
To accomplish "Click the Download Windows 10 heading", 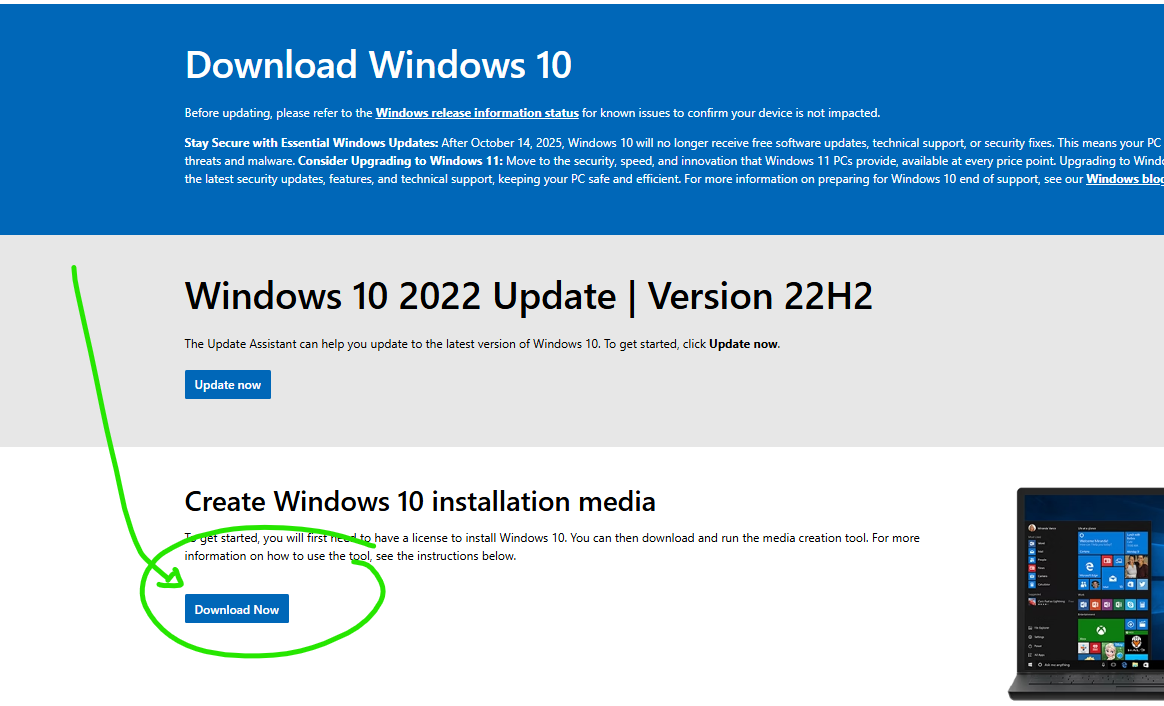I will (x=379, y=65).
